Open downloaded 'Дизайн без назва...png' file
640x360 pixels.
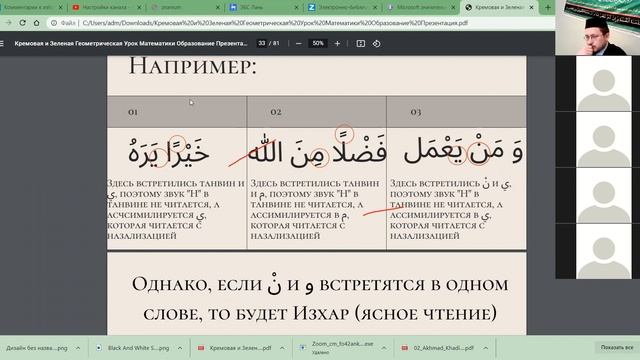(x=37, y=348)
